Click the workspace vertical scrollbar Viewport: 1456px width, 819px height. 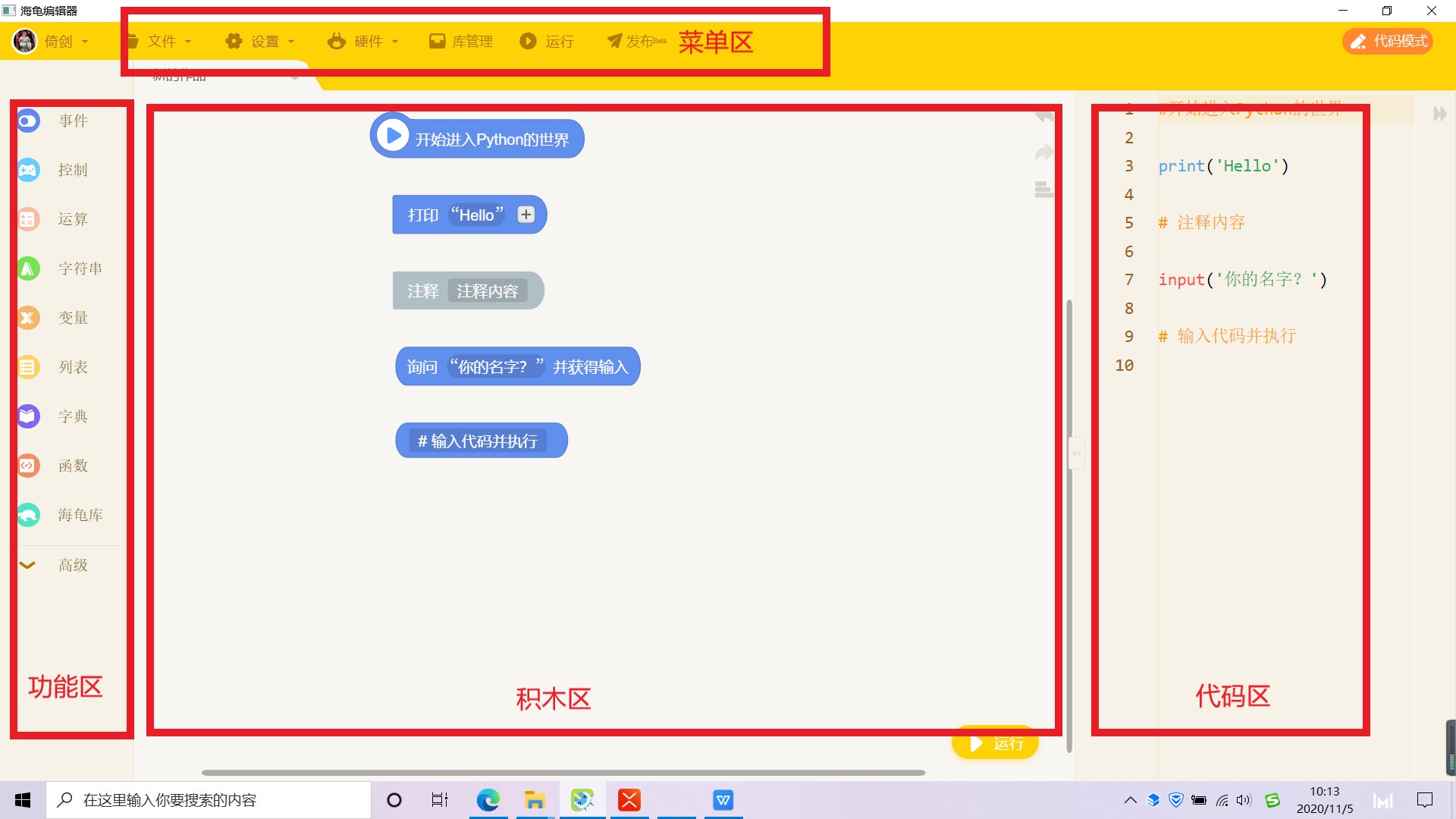(x=1069, y=526)
